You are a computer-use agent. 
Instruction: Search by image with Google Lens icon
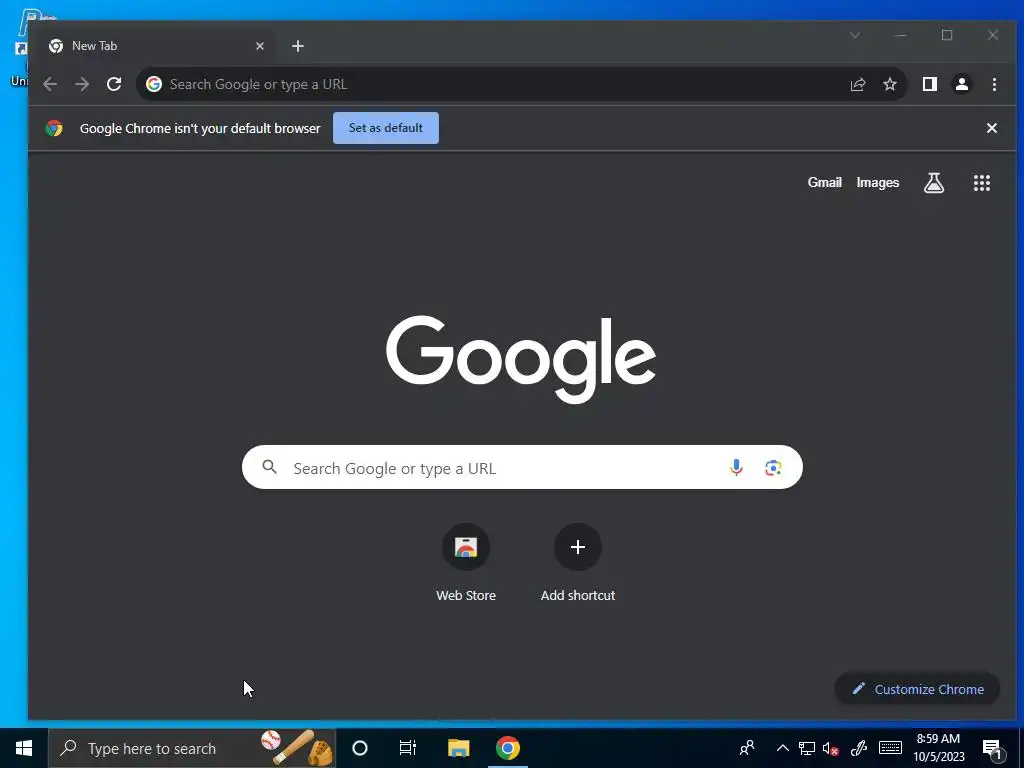773,468
